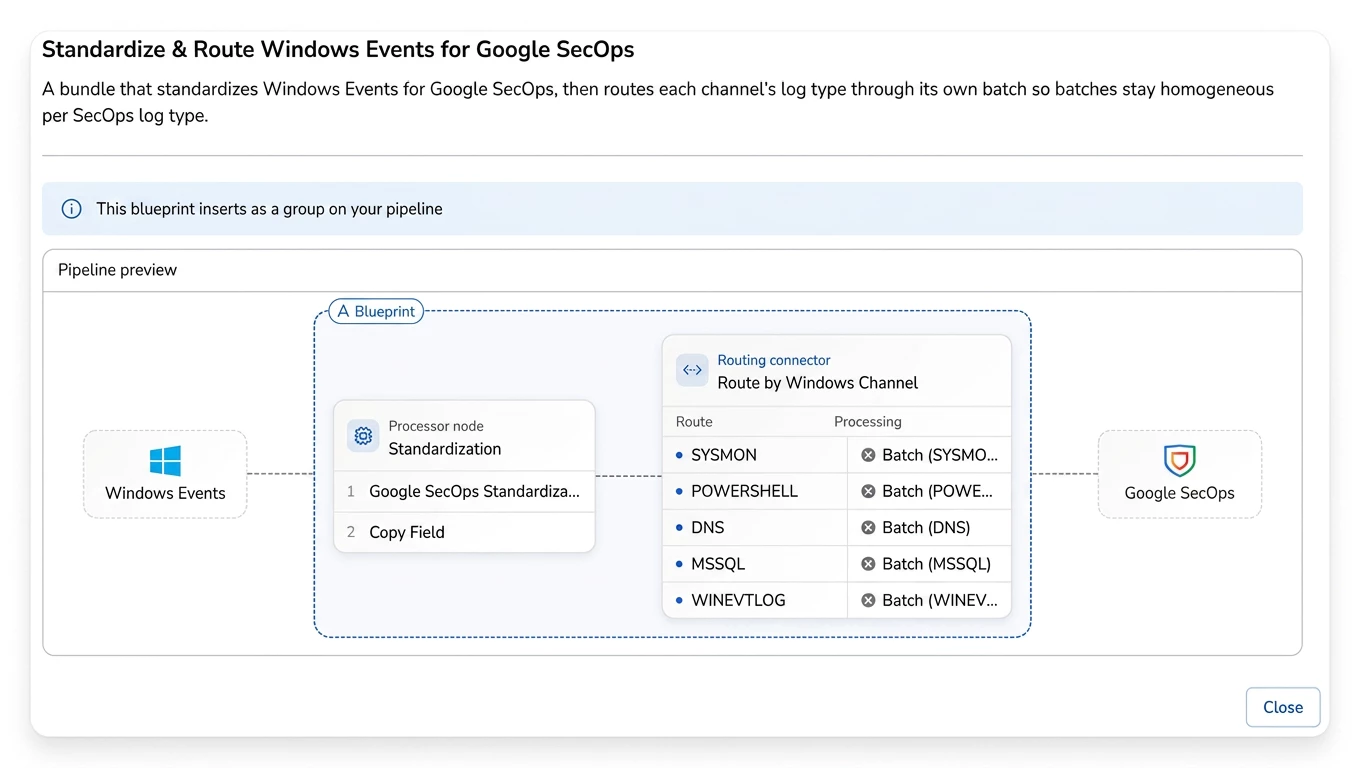
Task: Click the bundle description paragraph
Action: (x=658, y=102)
